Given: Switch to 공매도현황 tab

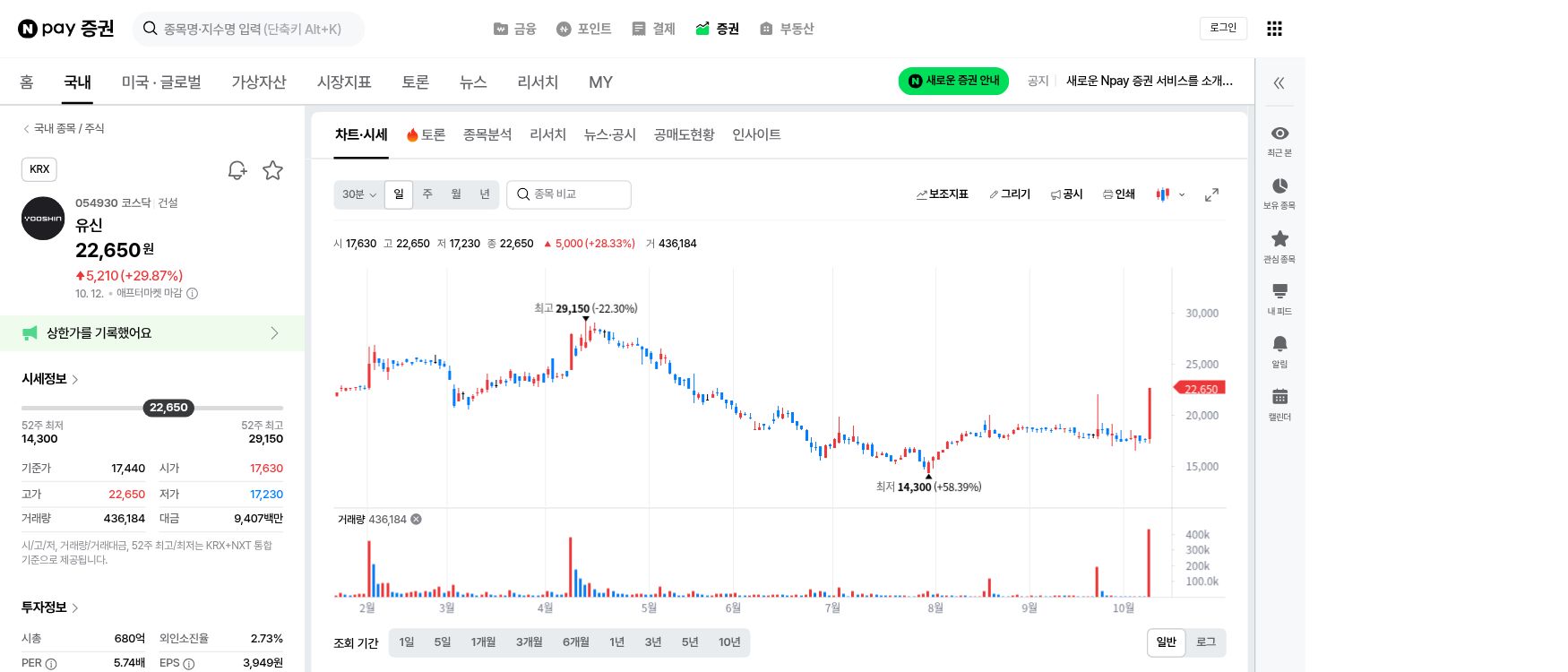Looking at the screenshot, I should coord(685,134).
